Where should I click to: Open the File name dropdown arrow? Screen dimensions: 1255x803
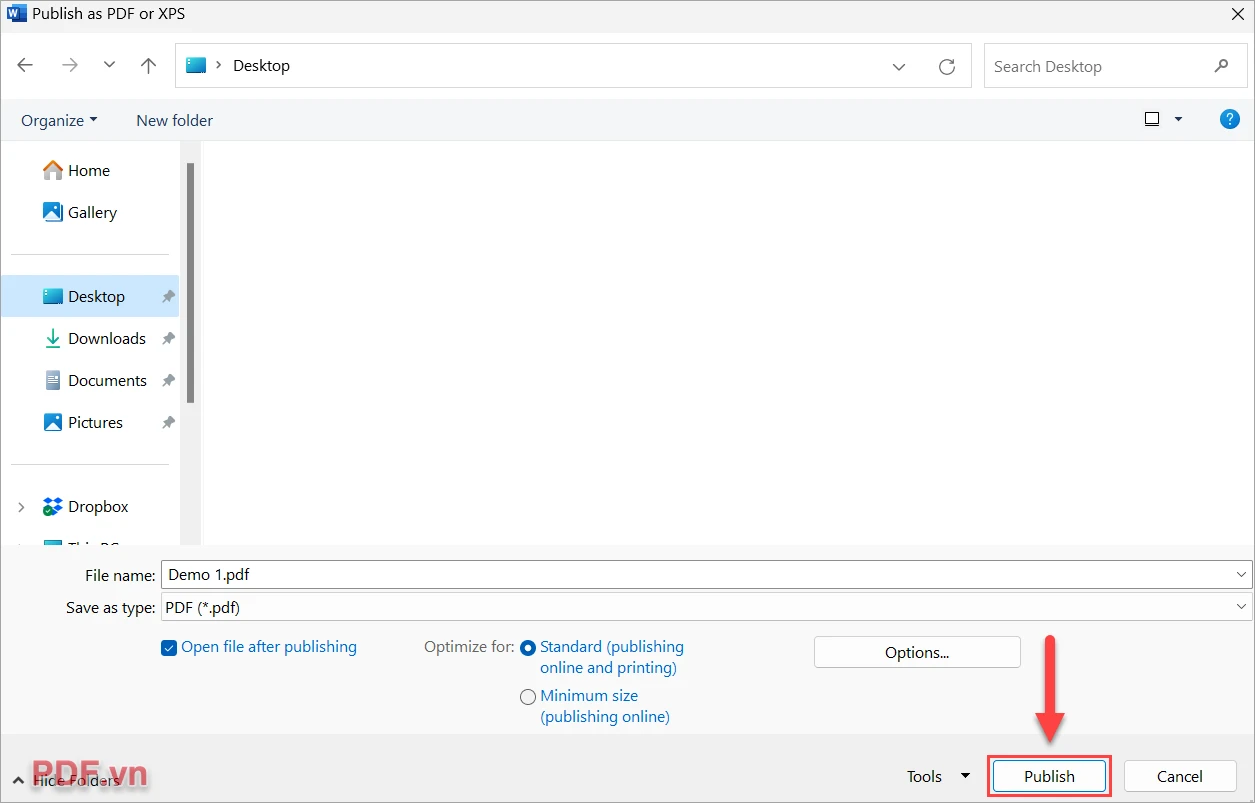point(1242,575)
